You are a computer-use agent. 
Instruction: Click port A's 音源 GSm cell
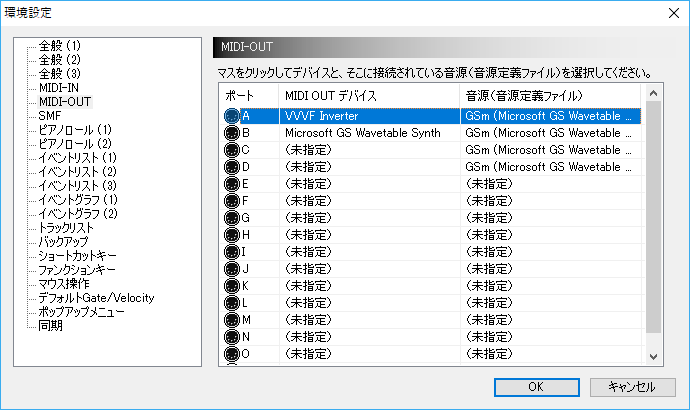pos(551,116)
